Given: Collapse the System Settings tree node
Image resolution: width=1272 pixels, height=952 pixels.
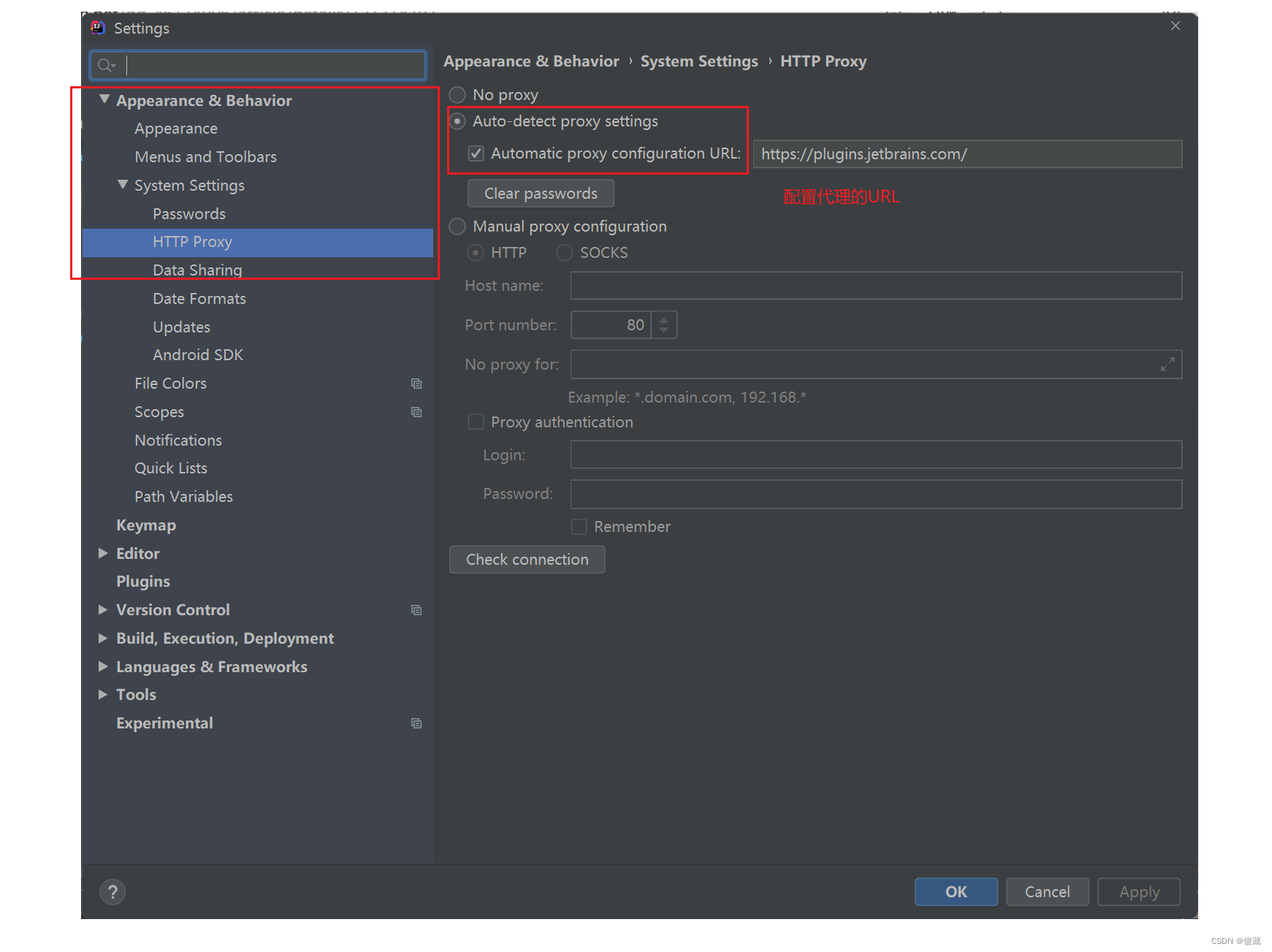Looking at the screenshot, I should coord(123,185).
